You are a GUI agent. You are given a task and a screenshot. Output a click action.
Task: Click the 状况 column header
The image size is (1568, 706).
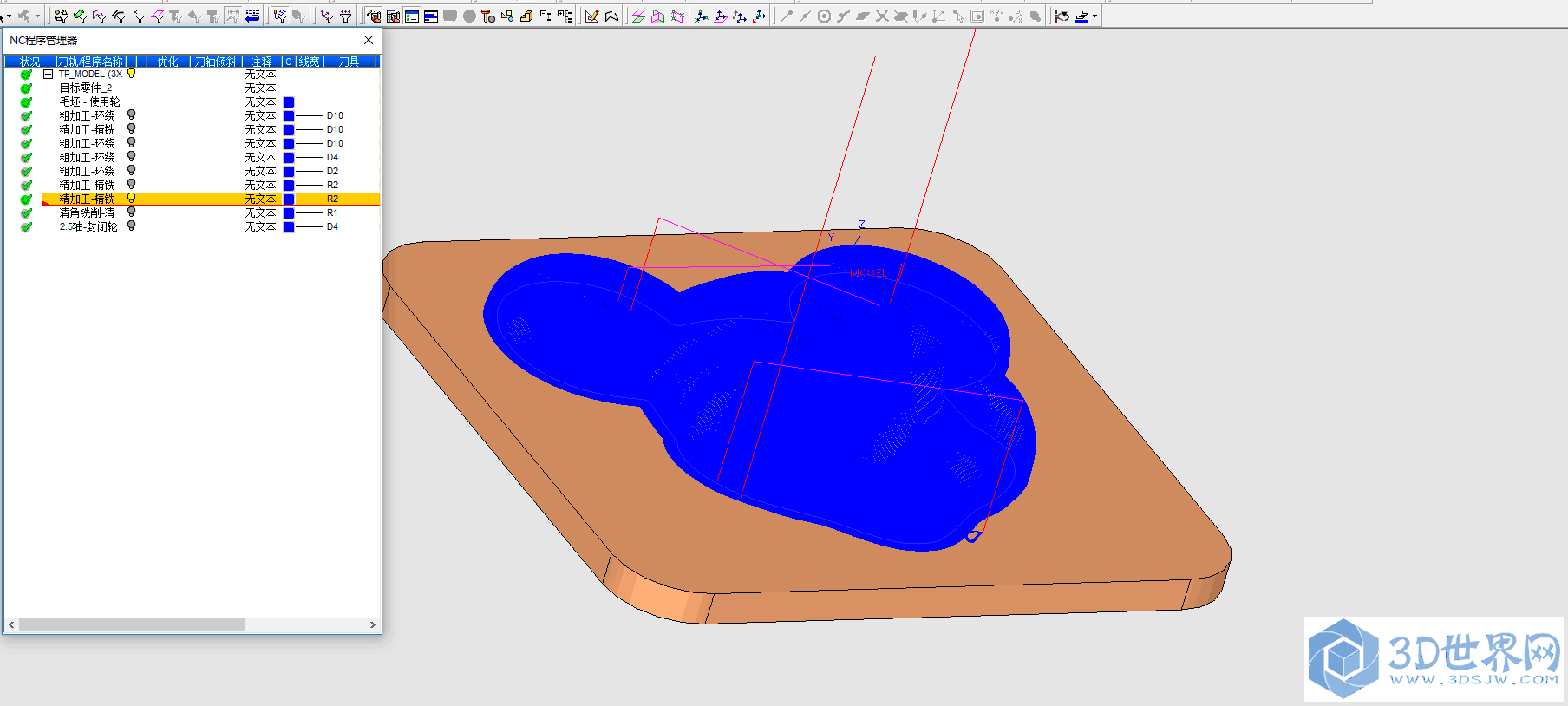pyautogui.click(x=30, y=61)
